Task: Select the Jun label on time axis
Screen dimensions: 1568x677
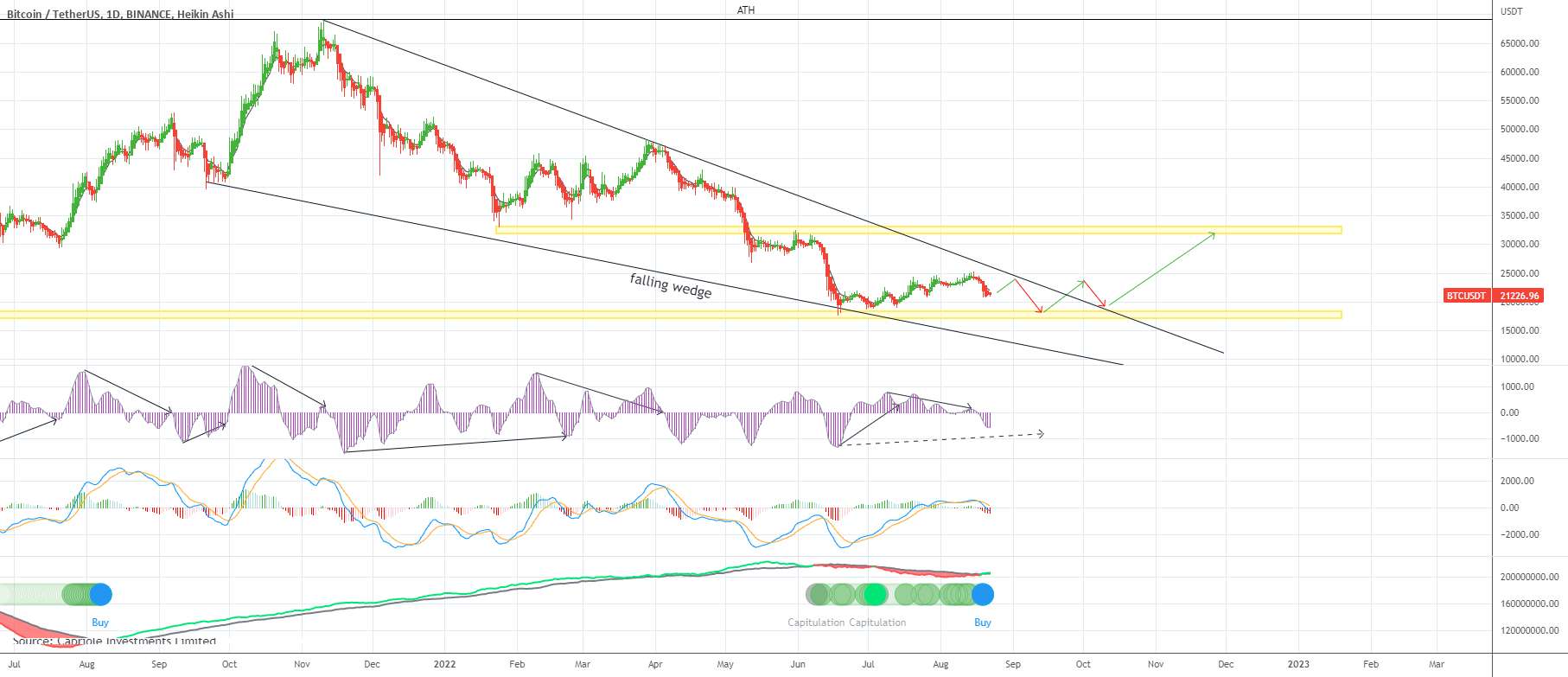Action: click(x=798, y=664)
